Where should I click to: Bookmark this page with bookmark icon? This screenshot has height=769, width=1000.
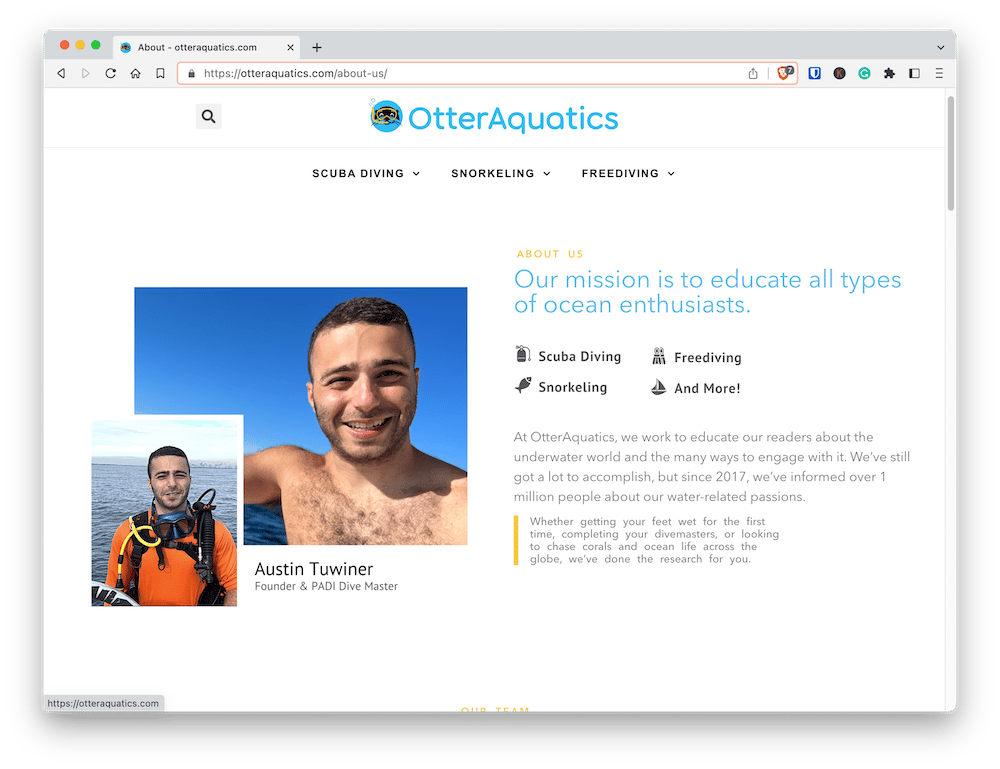pos(160,73)
